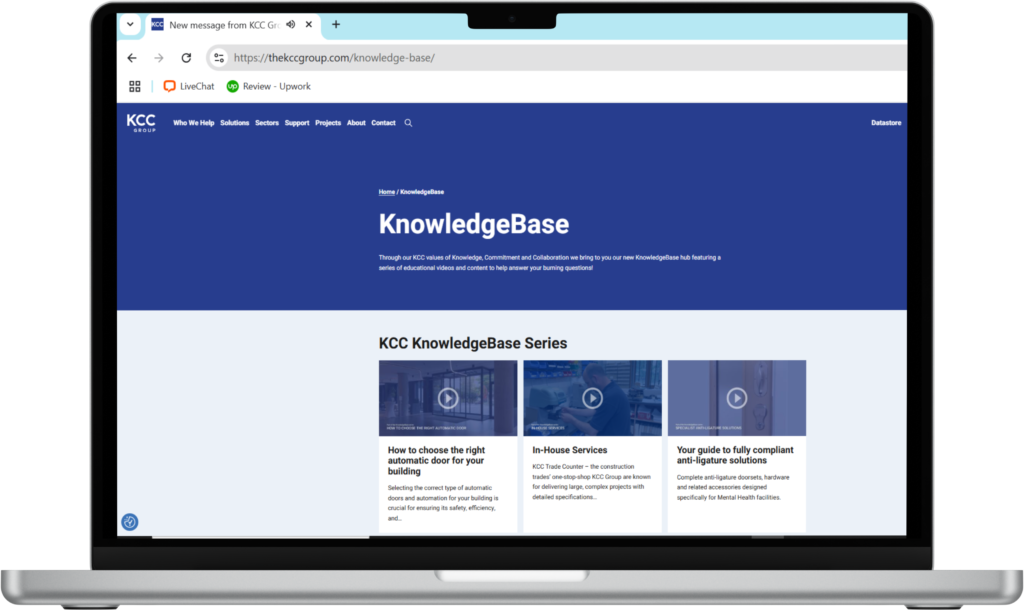Open the tab search dropdown arrow
Viewport: 1024px width, 610px height.
click(x=130, y=24)
